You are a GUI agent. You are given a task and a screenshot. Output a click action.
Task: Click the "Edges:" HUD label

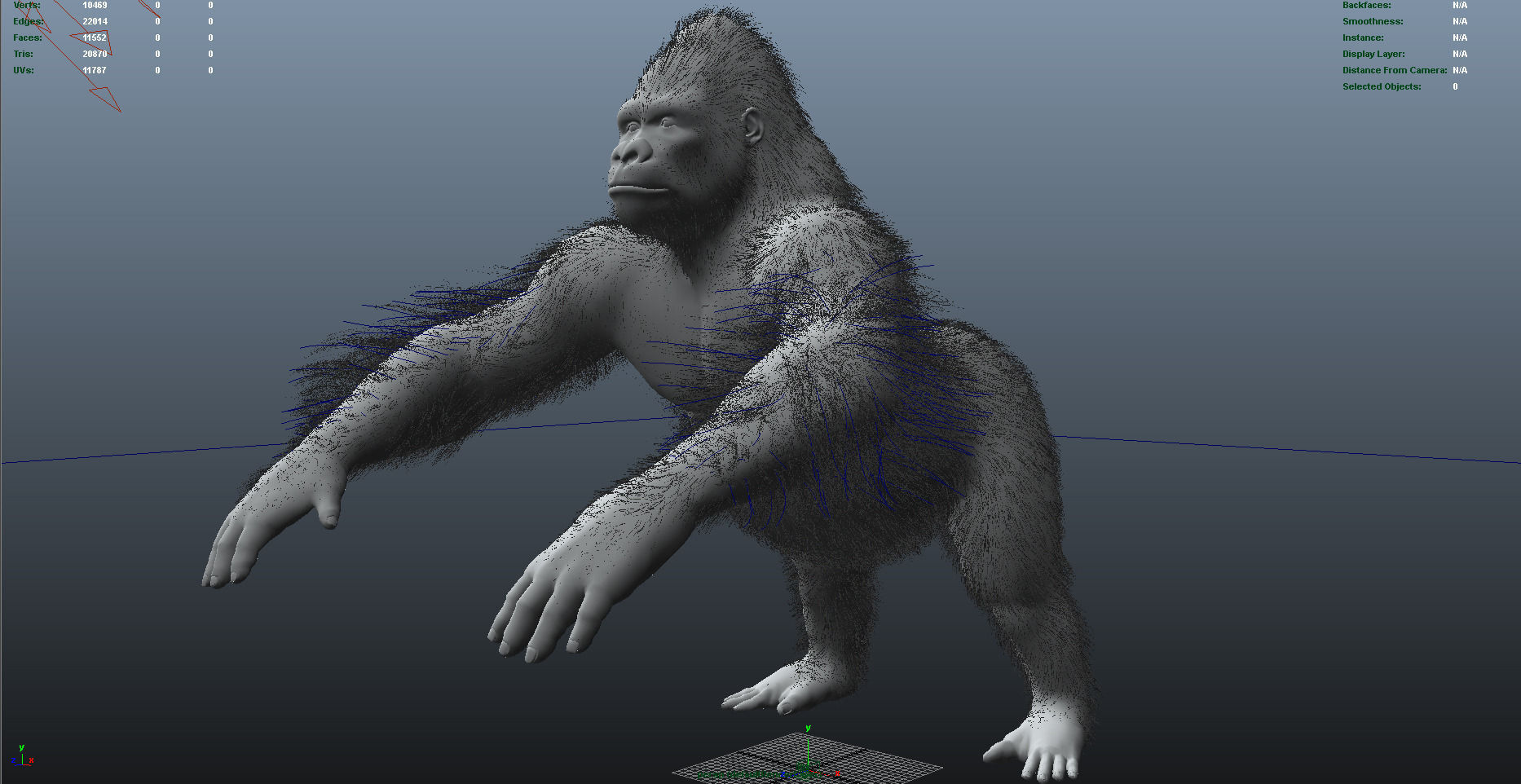pyautogui.click(x=29, y=21)
